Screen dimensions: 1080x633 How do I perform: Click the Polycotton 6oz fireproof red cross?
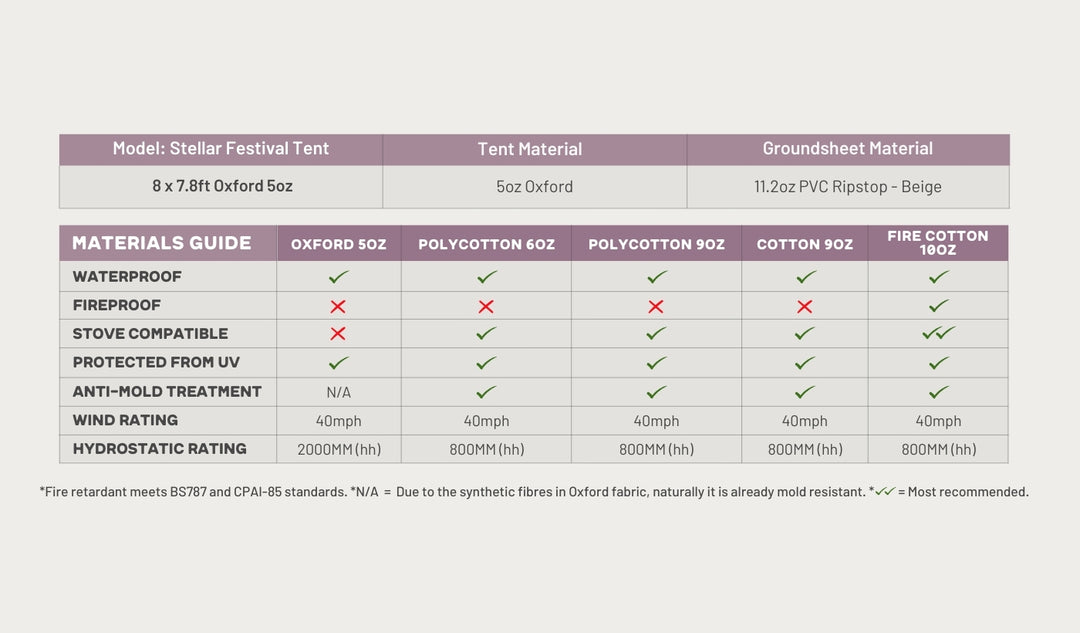click(486, 306)
